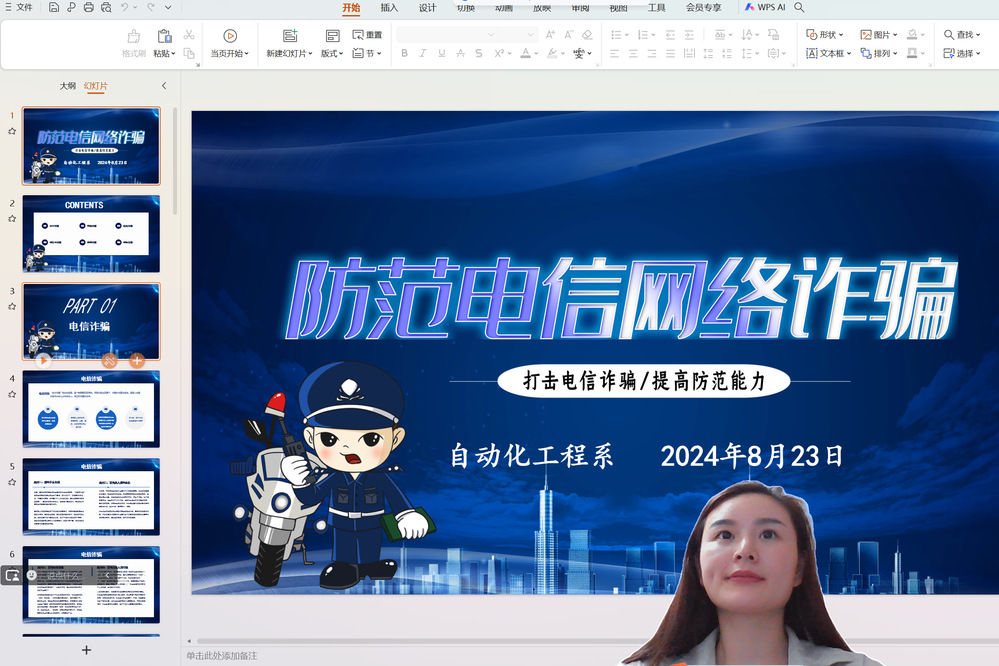Toggle the star marker beside slide 5
Screen dimensions: 999x666
click(12, 482)
